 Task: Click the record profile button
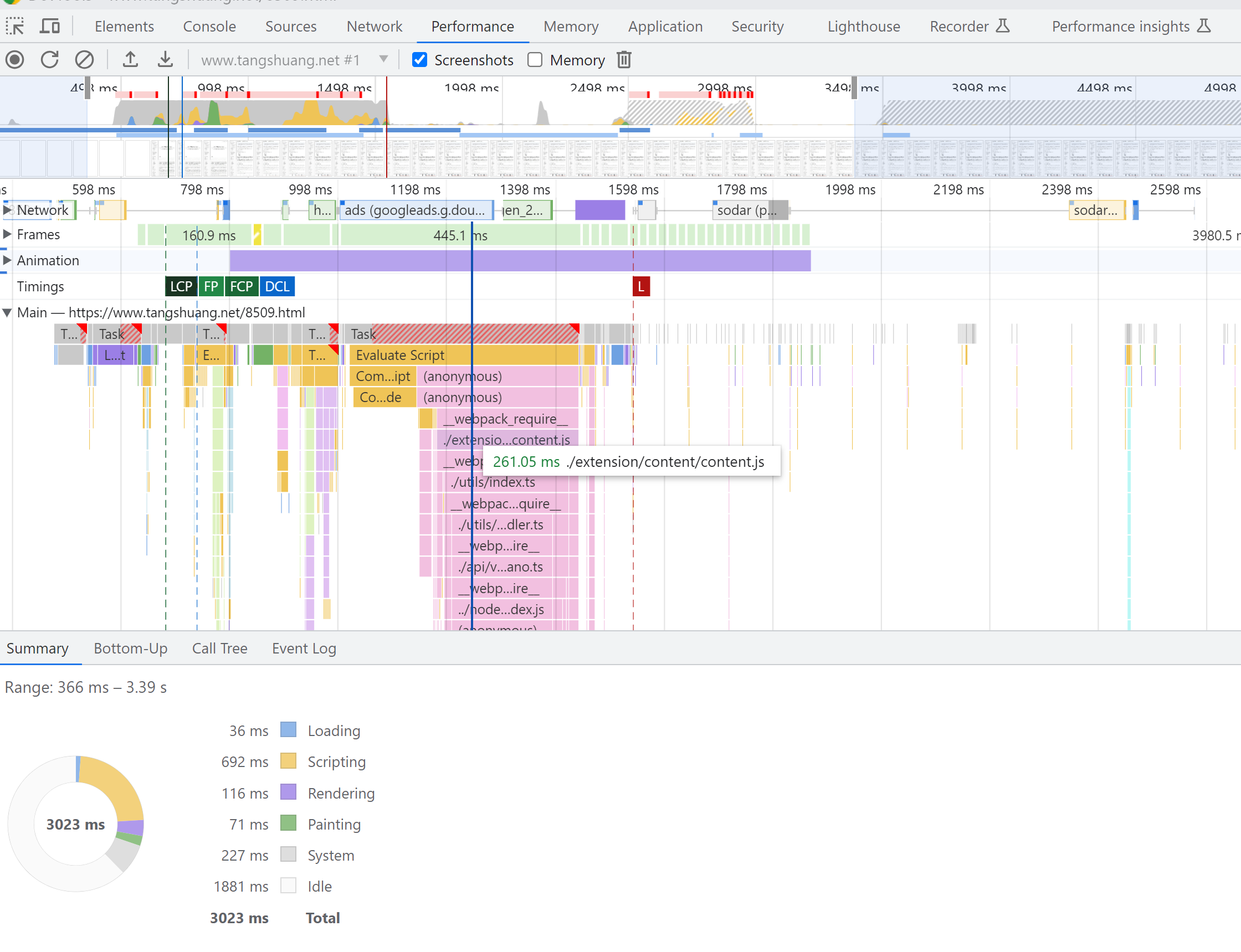click(16, 59)
